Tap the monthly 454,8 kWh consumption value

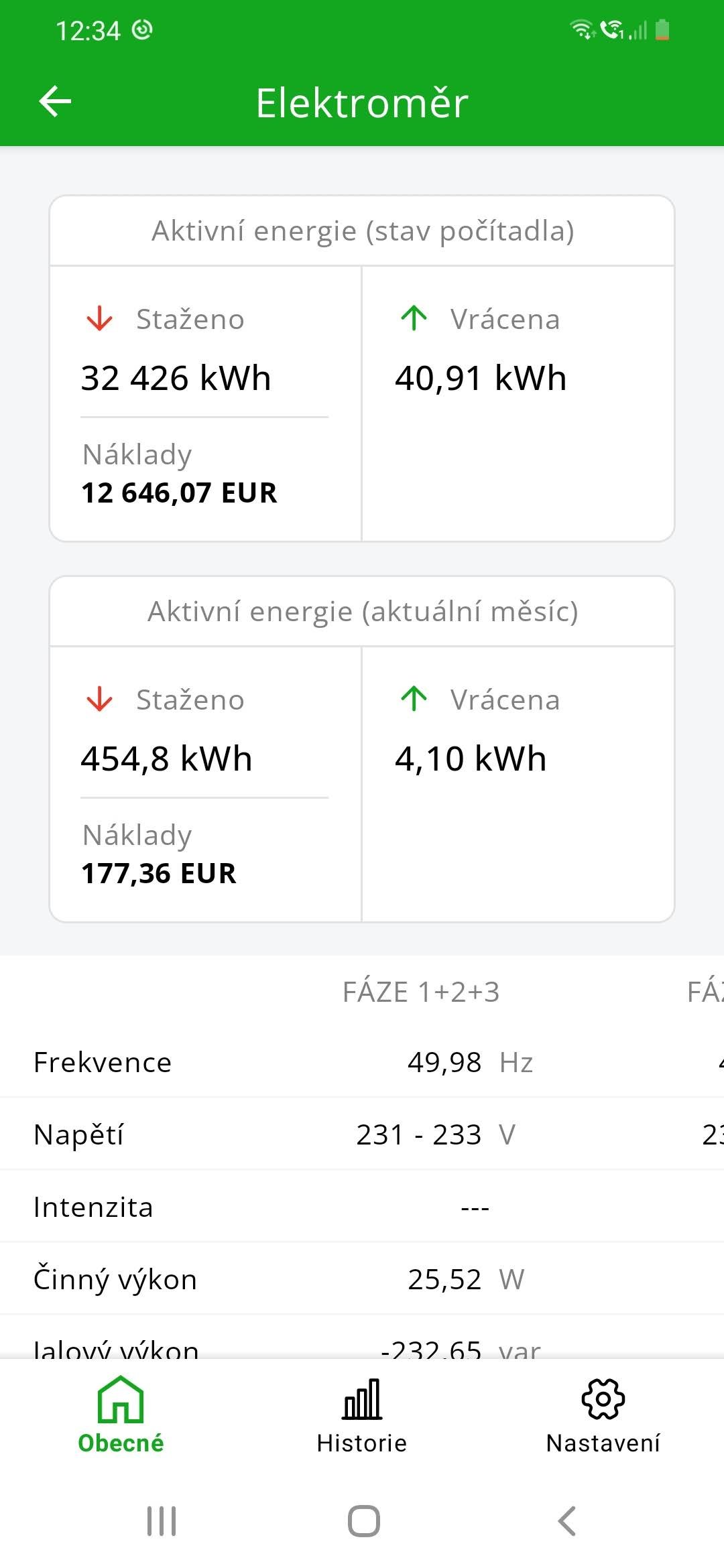tap(166, 759)
